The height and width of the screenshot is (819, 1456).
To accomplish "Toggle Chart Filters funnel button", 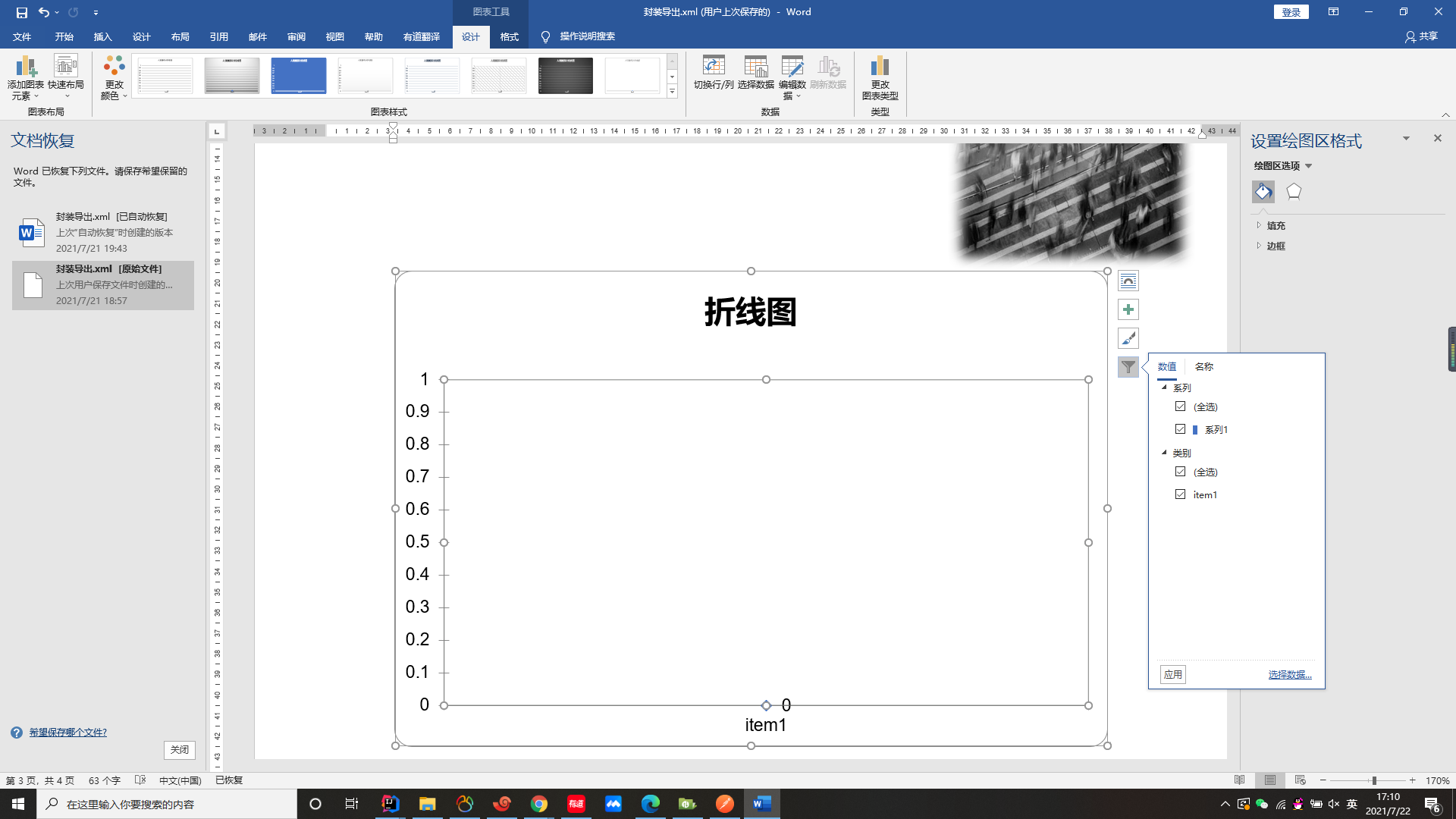I will coord(1128,367).
